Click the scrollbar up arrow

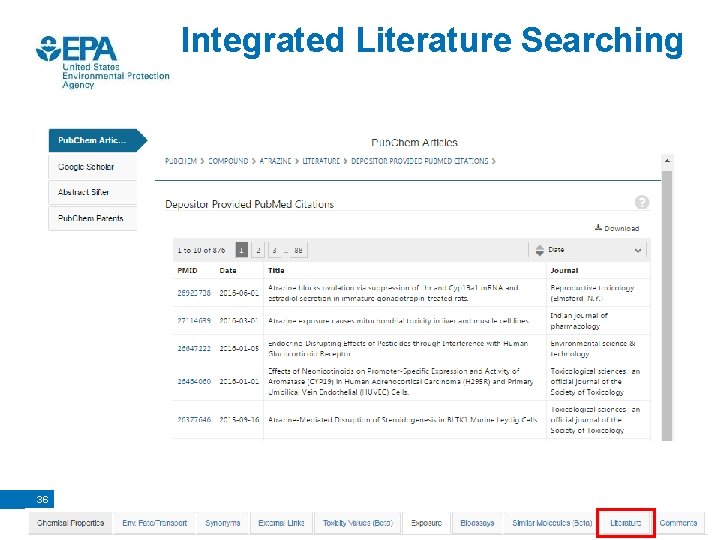pyautogui.click(x=667, y=161)
